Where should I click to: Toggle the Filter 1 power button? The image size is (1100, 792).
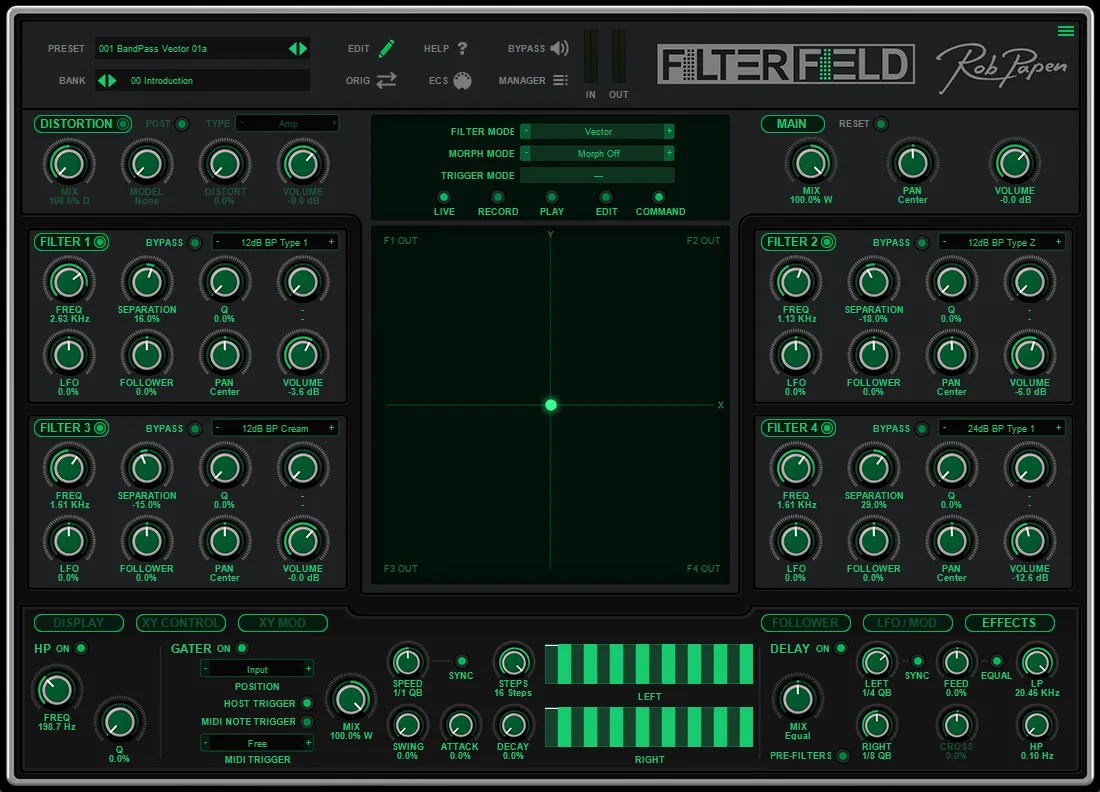tap(100, 242)
